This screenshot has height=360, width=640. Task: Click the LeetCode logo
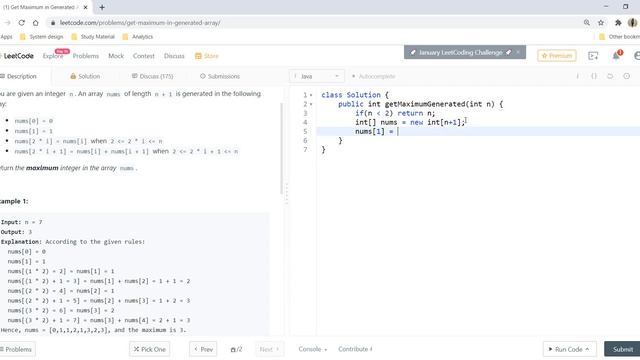pyautogui.click(x=18, y=56)
